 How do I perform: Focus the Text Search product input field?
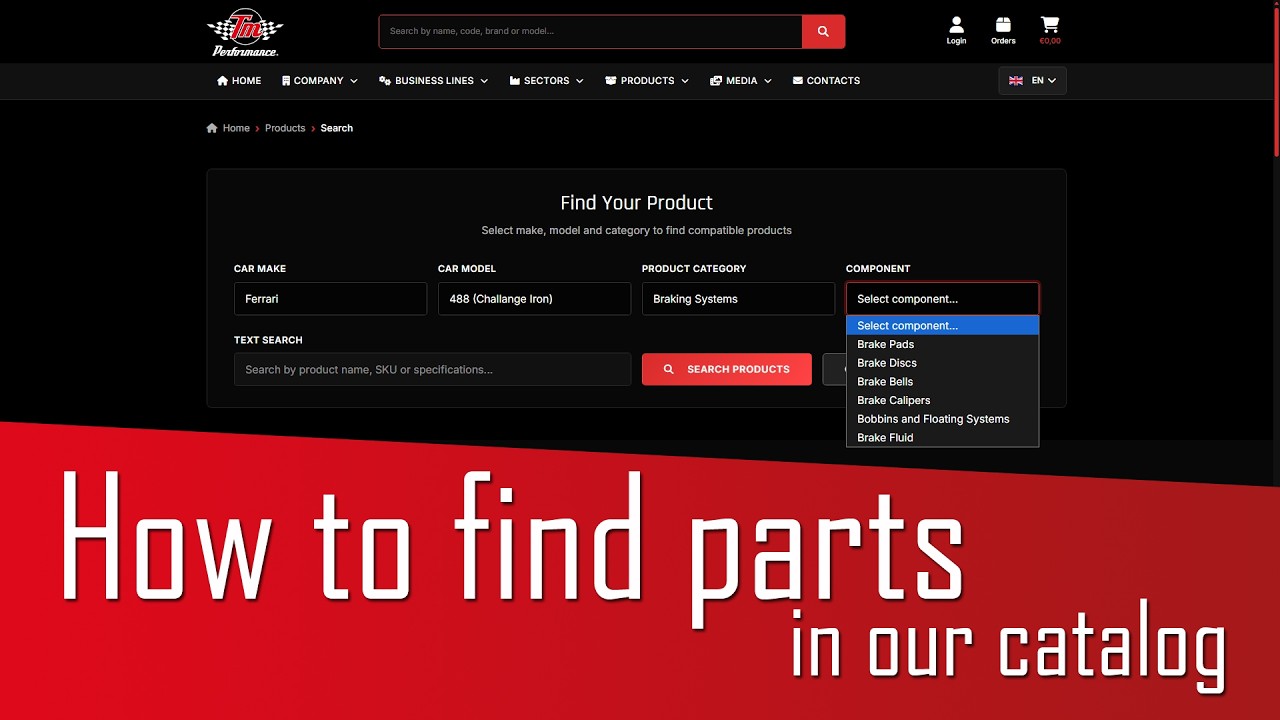coord(432,369)
